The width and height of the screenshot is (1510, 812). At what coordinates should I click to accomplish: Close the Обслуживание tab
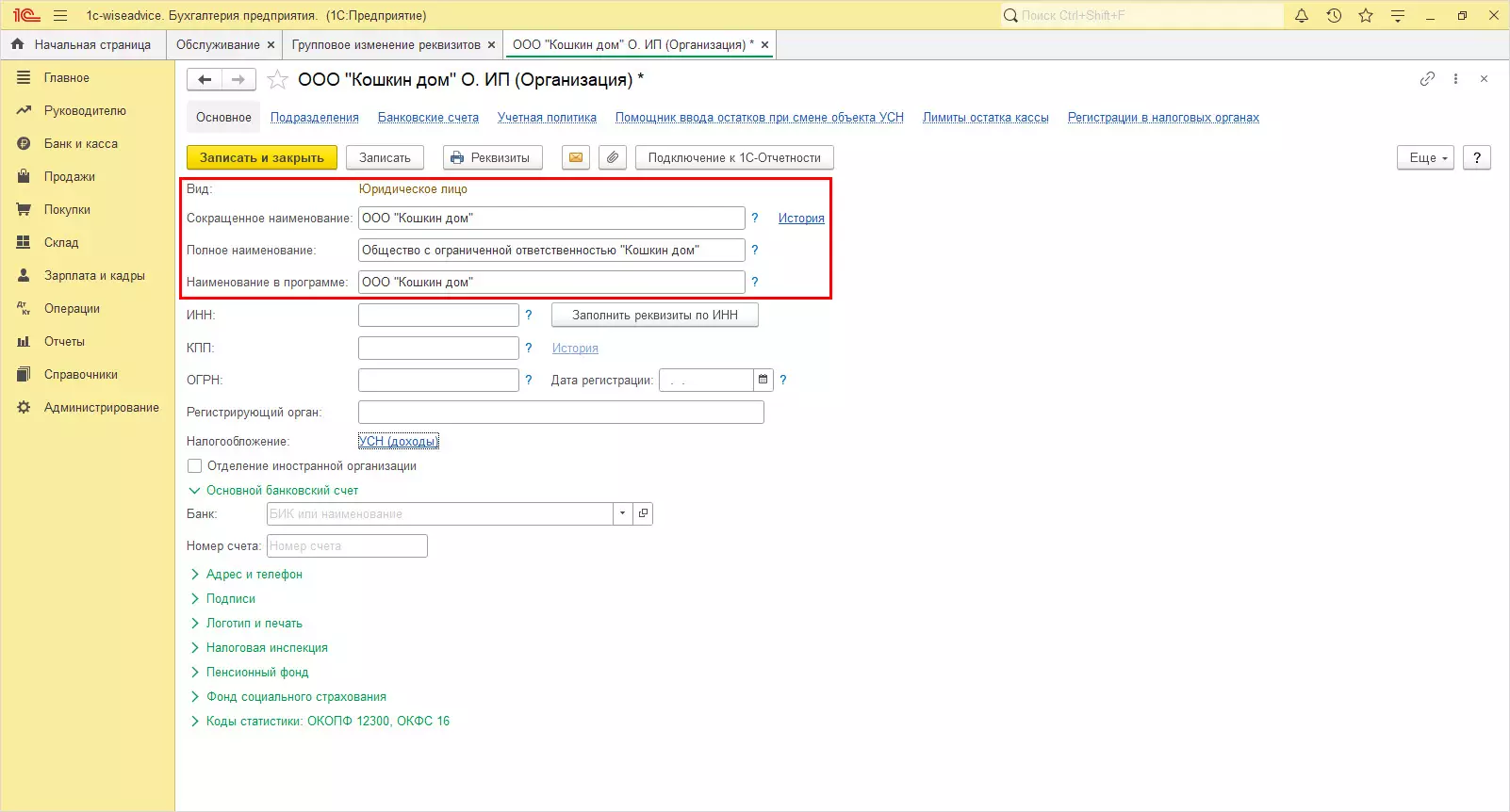point(271,44)
